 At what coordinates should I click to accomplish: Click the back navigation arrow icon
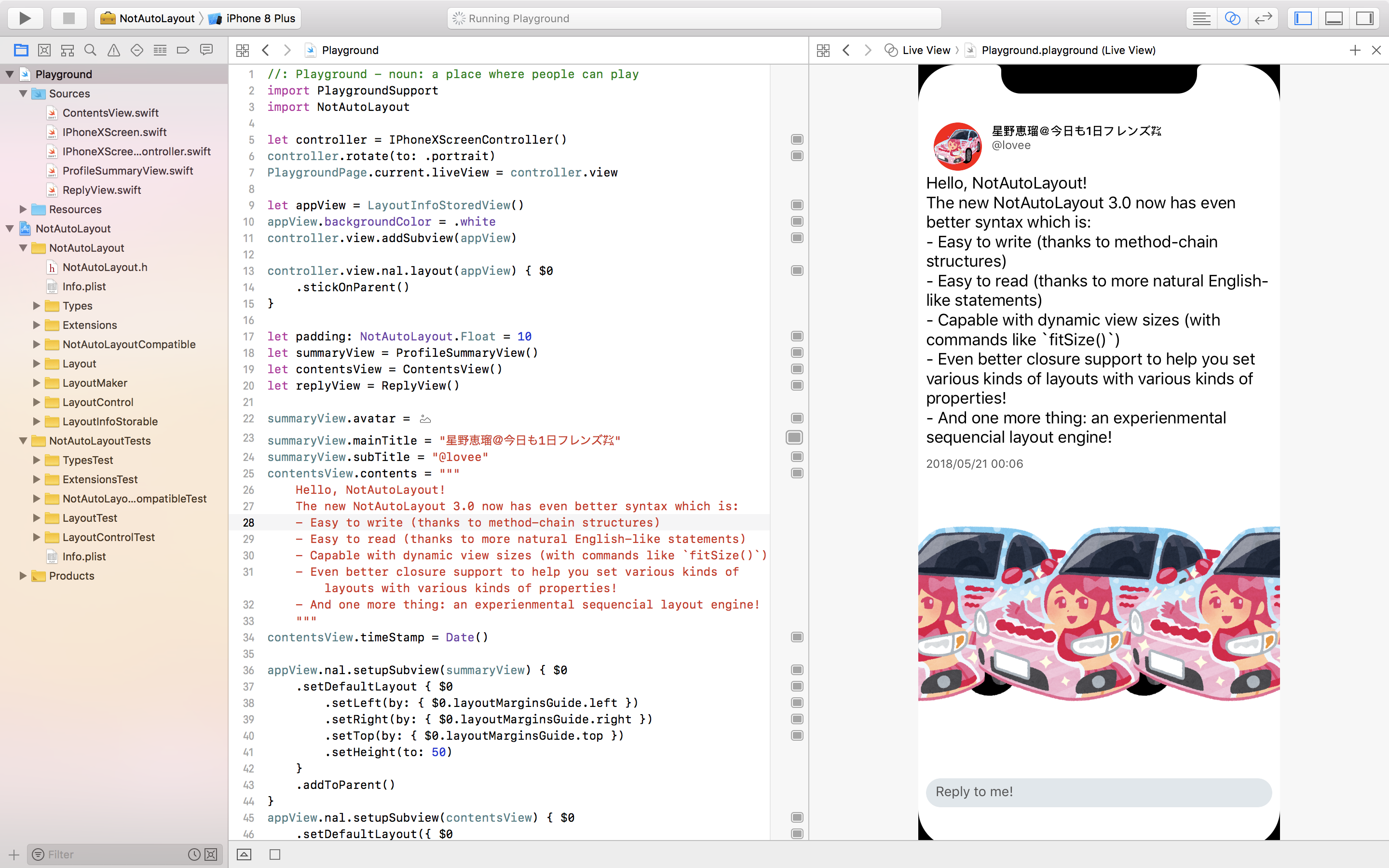point(265,50)
